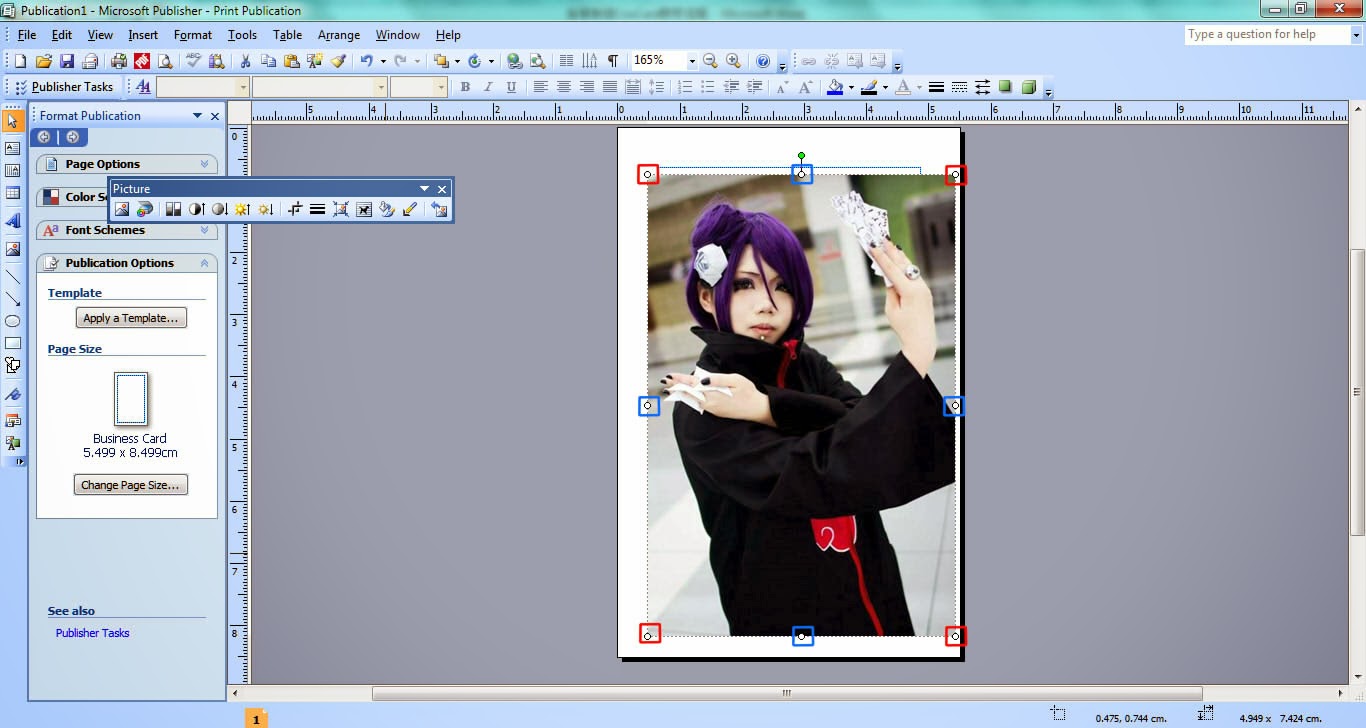This screenshot has height=728, width=1366.
Task: Pick the Line drawing tool
Action: click(13, 276)
